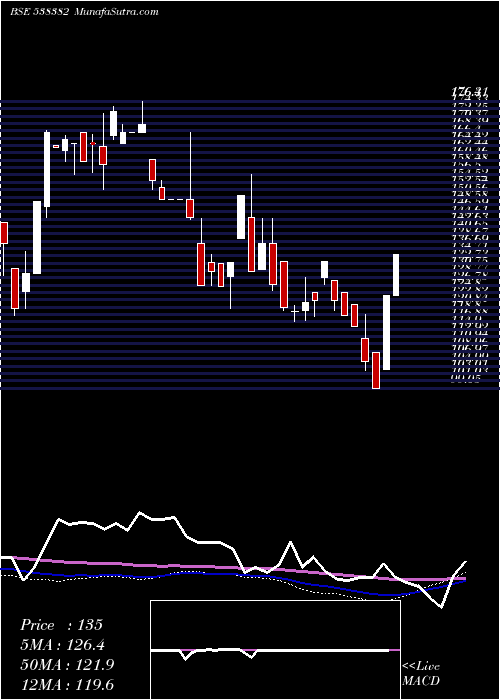
Task: Click the 'Price : 135' readout
Action: pyautogui.click(x=62, y=625)
